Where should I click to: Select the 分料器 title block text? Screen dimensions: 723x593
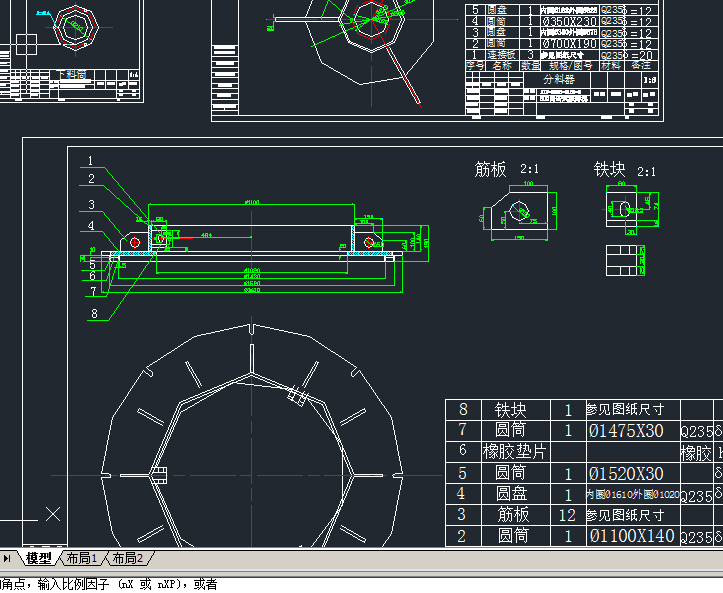pos(559,79)
